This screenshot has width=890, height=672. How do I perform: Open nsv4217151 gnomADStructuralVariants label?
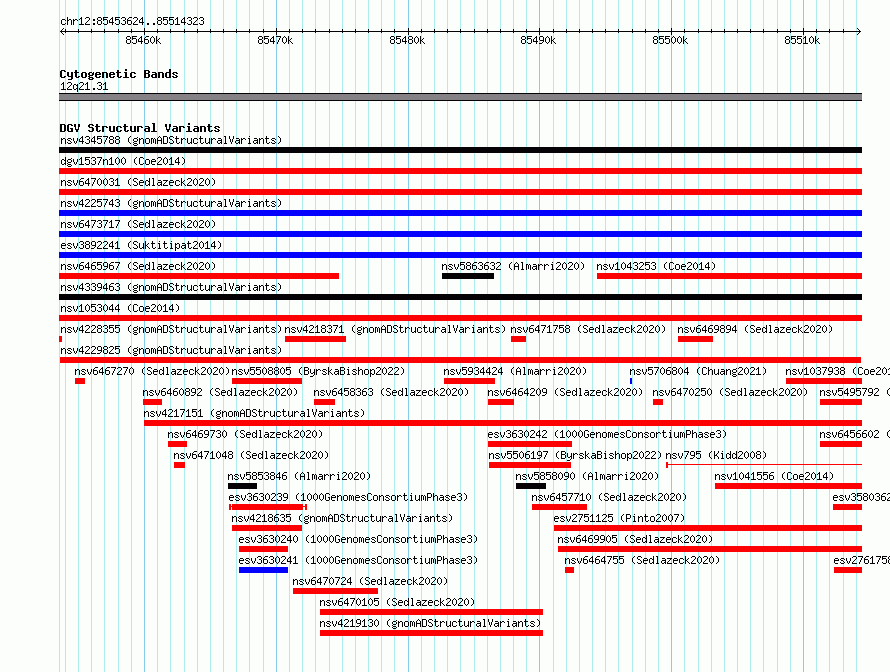point(254,413)
